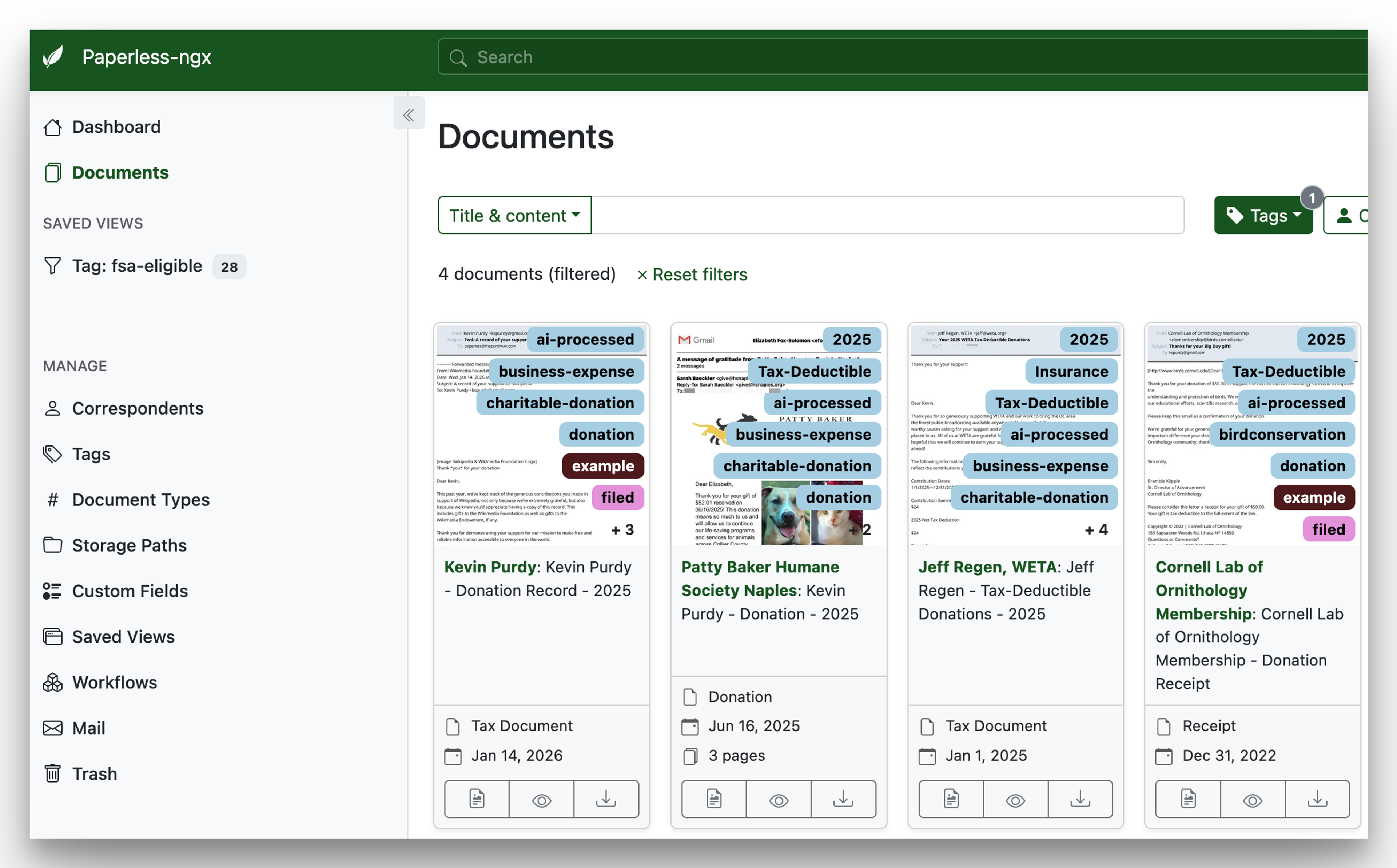Open Saved Views management
Viewport: 1397px width, 868px height.
point(109,637)
